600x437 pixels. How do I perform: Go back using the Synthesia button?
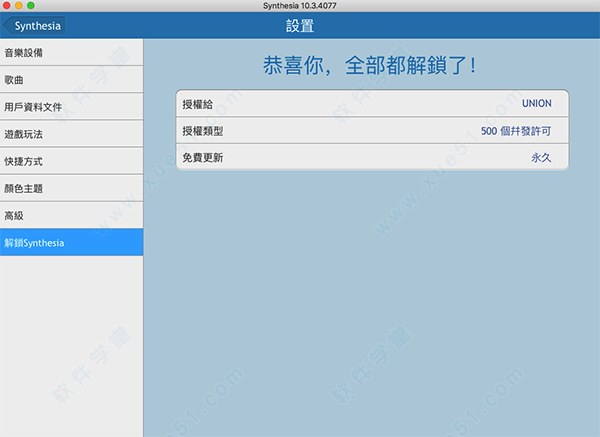(x=34, y=26)
